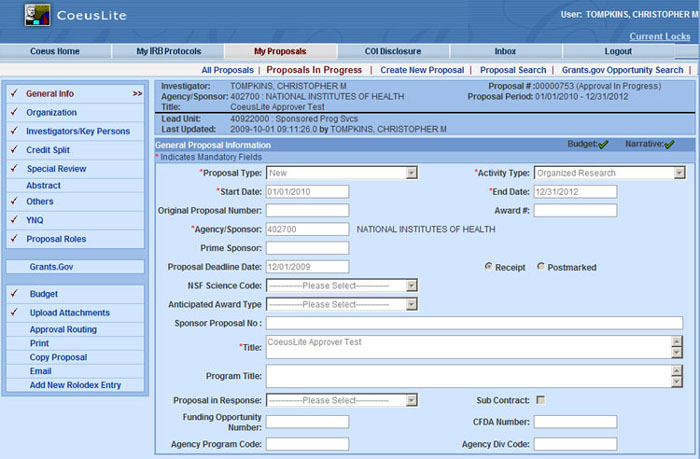Tick the Sub Contract checkbox
The height and width of the screenshot is (459, 700).
540,400
